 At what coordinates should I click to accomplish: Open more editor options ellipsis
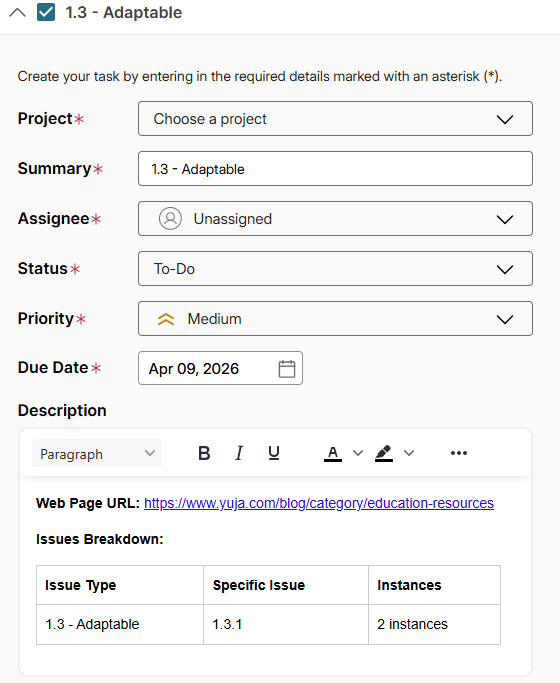pos(459,453)
